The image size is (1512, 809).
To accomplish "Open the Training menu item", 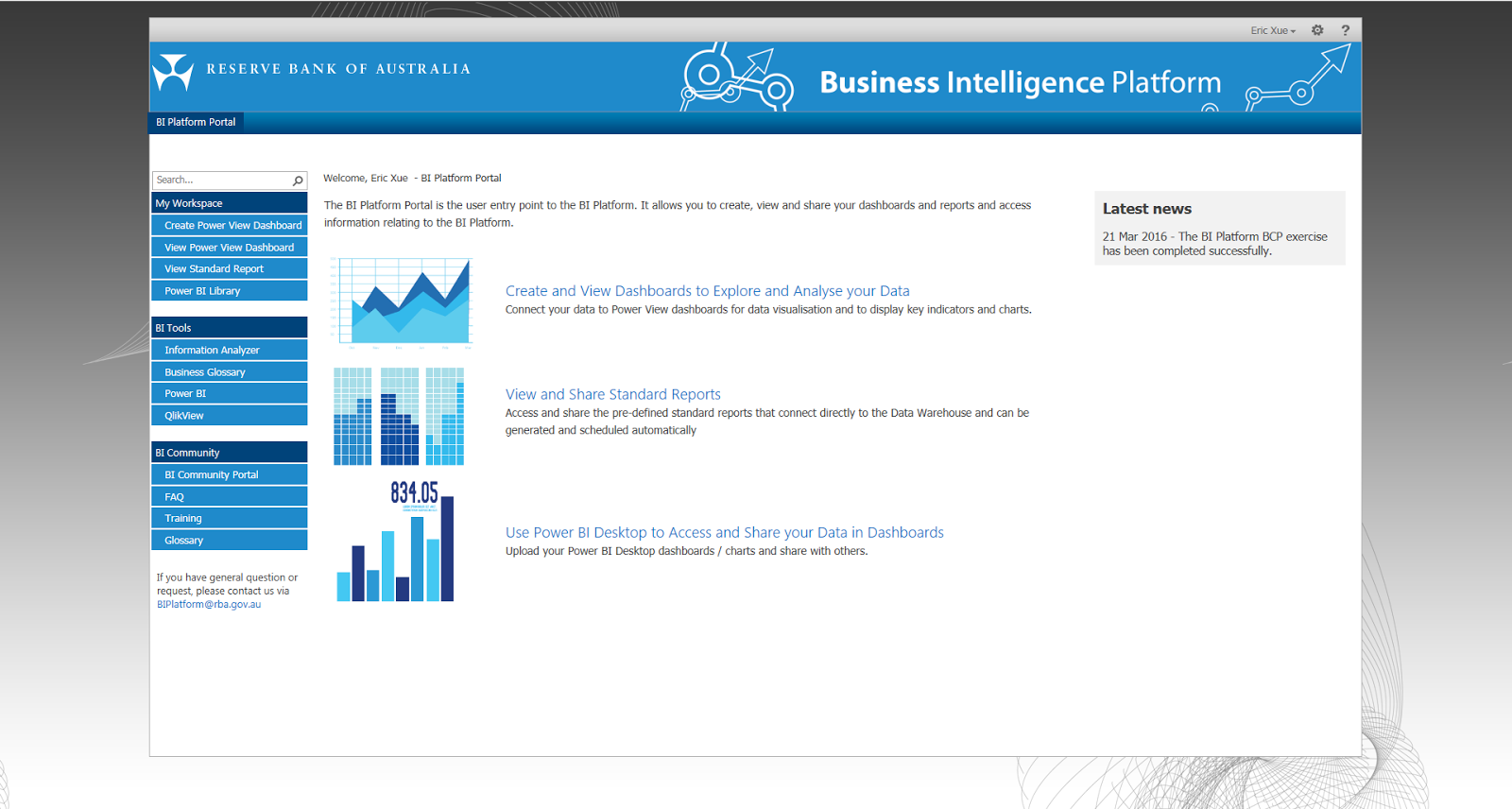I will (x=229, y=518).
